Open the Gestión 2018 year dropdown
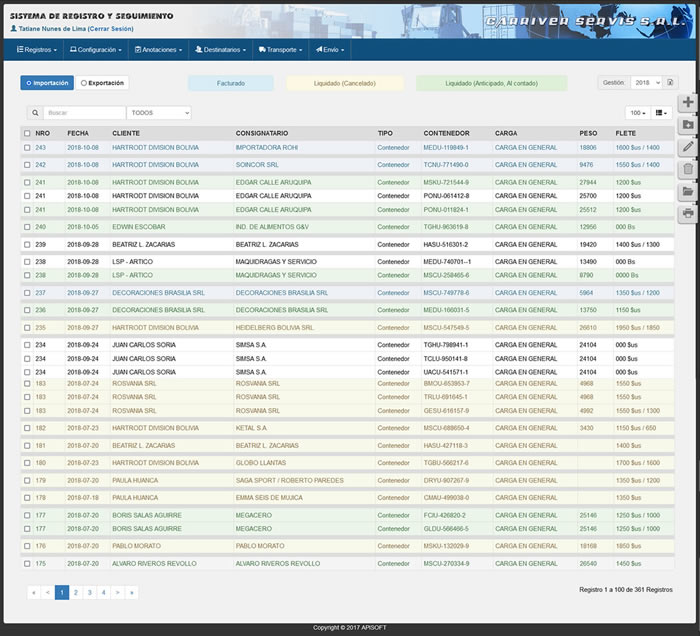The image size is (700, 636). coord(646,83)
